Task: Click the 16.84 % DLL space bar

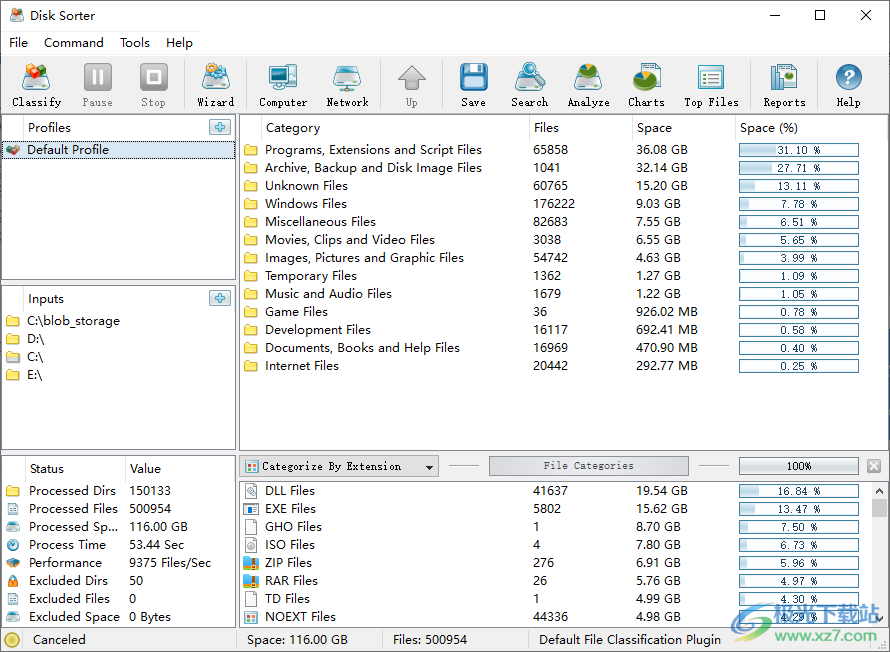Action: click(799, 491)
